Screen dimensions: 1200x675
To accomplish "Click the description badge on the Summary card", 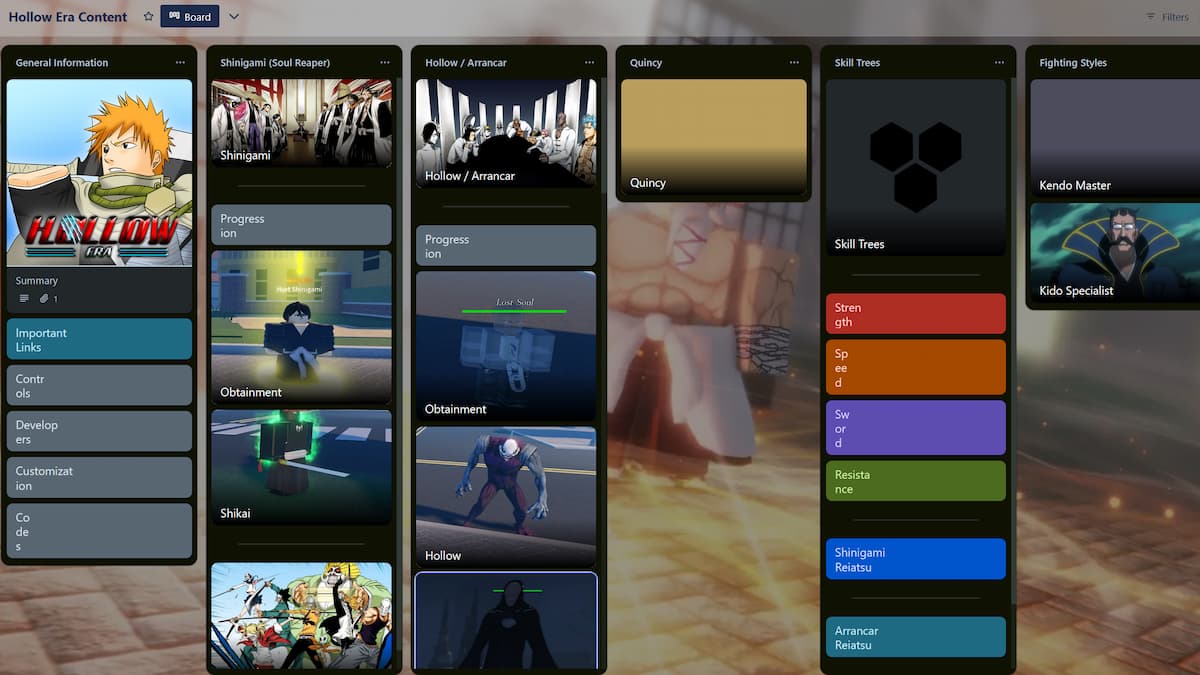I will click(x=23, y=297).
